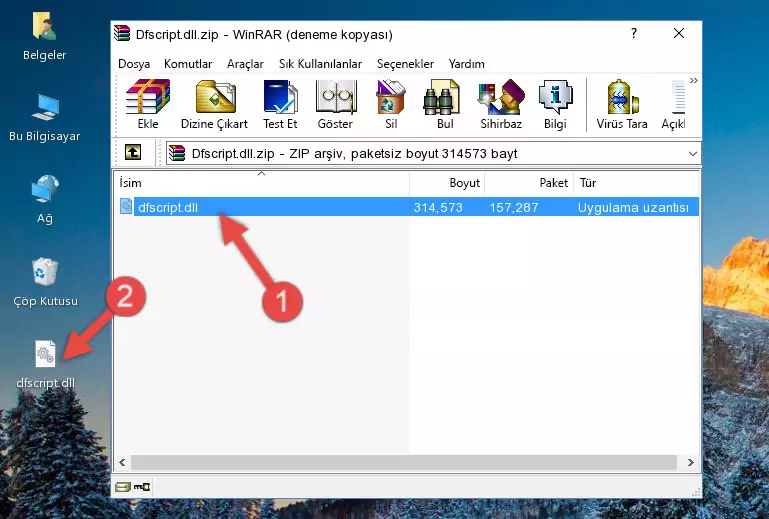Sort list by Boyut column
769x519 pixels.
(x=447, y=183)
